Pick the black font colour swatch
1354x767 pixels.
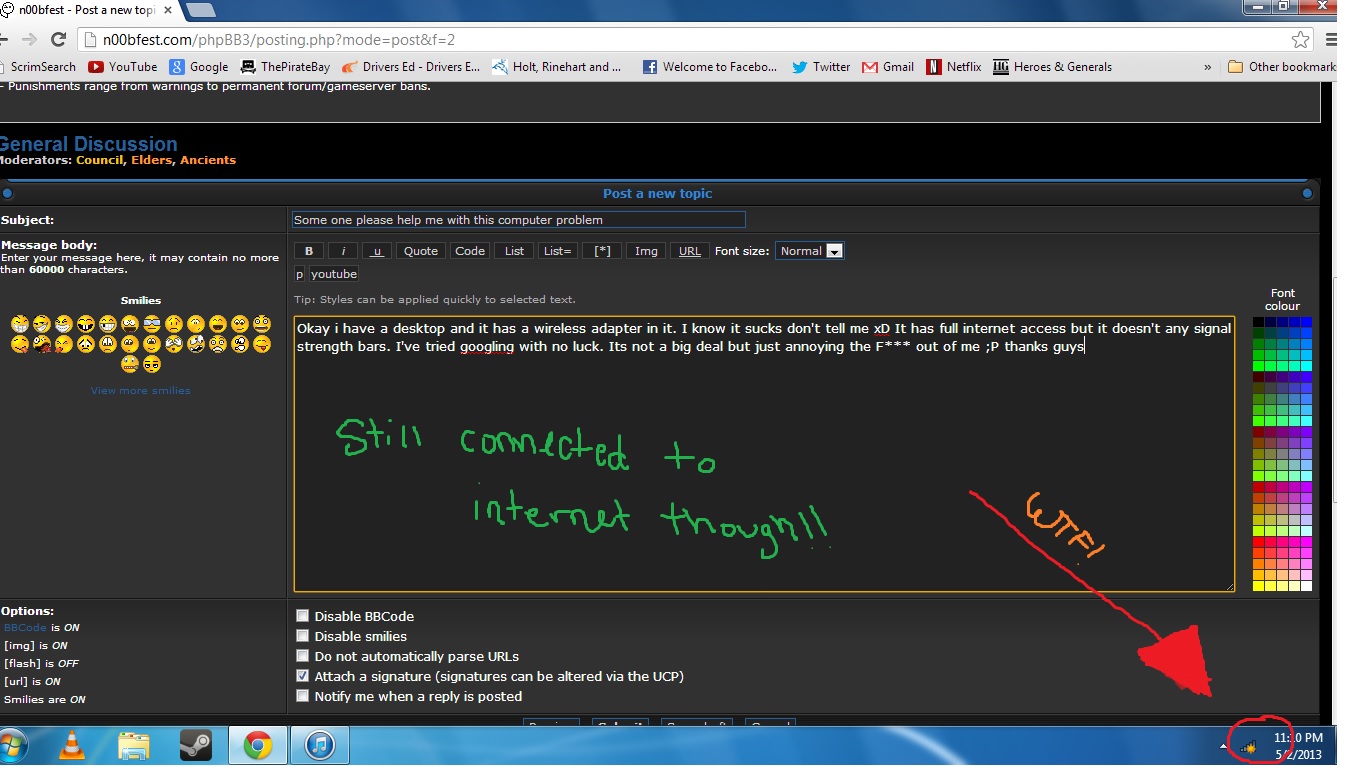click(x=1259, y=322)
